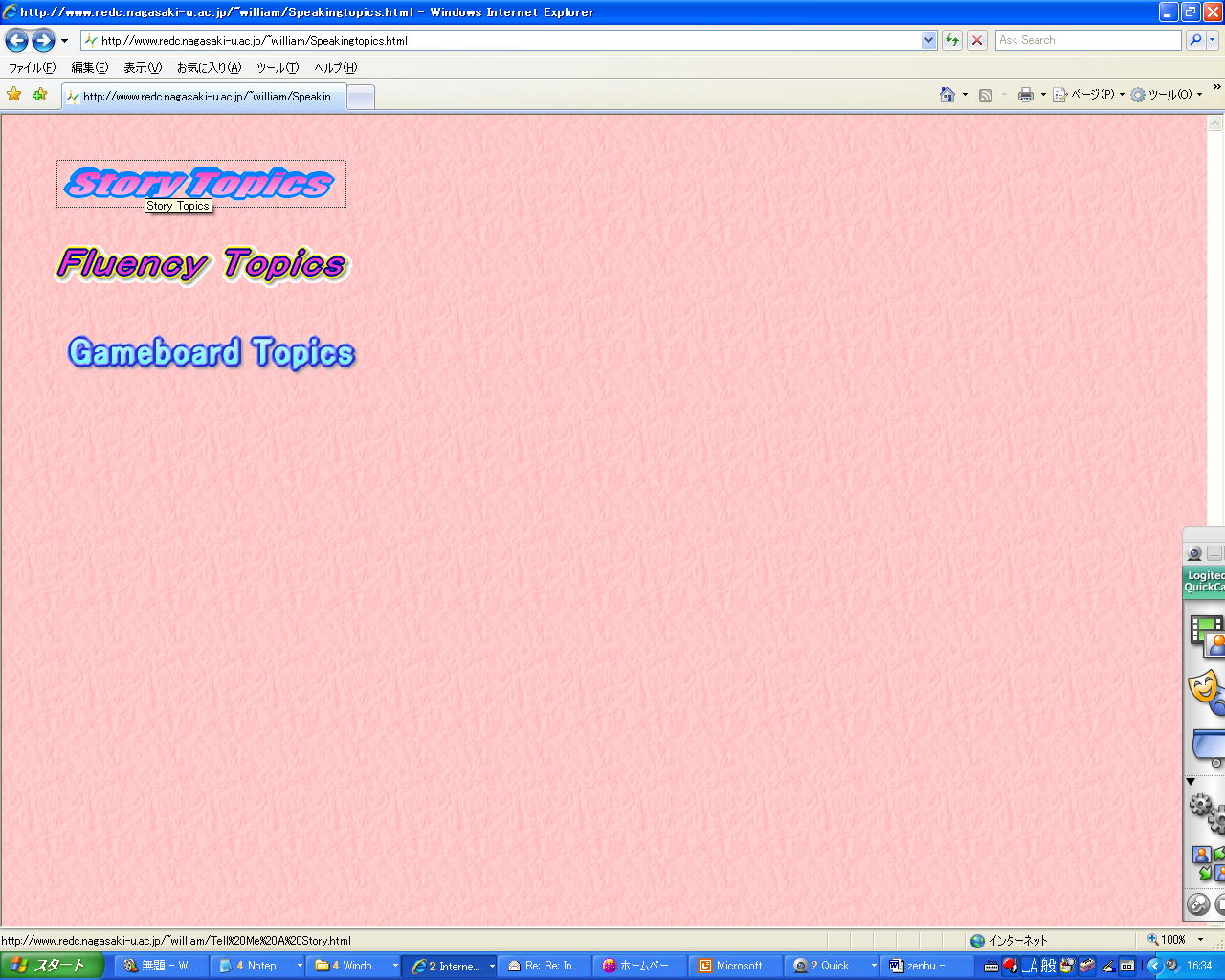Screen dimensions: 1225x980
Task: Click inside the Ask Search field
Action: [x=1087, y=40]
